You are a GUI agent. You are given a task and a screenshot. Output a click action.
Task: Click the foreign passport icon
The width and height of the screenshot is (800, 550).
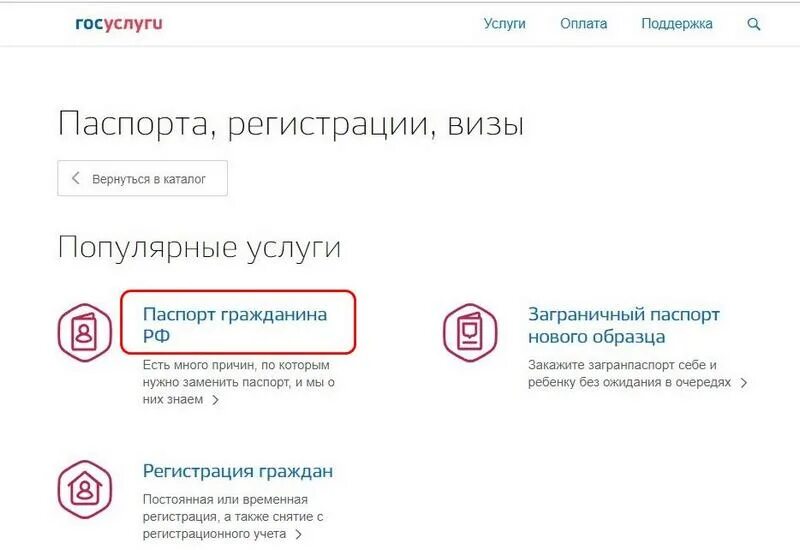[x=470, y=333]
